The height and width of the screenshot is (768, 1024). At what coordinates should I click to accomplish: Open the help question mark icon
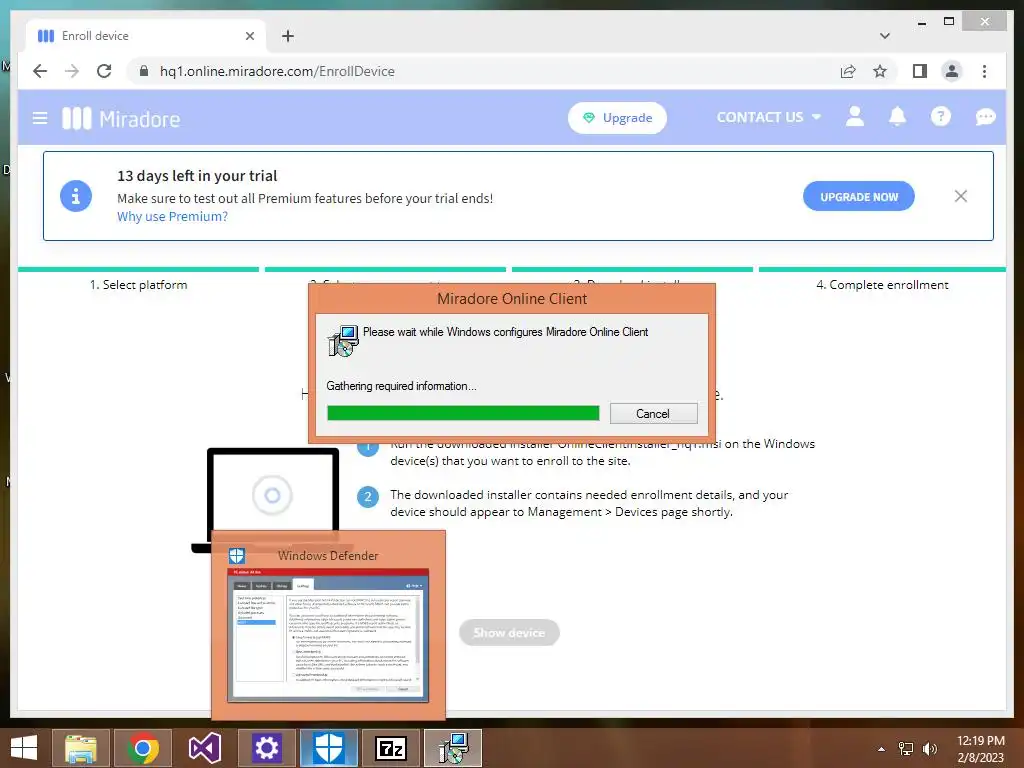pyautogui.click(x=940, y=117)
